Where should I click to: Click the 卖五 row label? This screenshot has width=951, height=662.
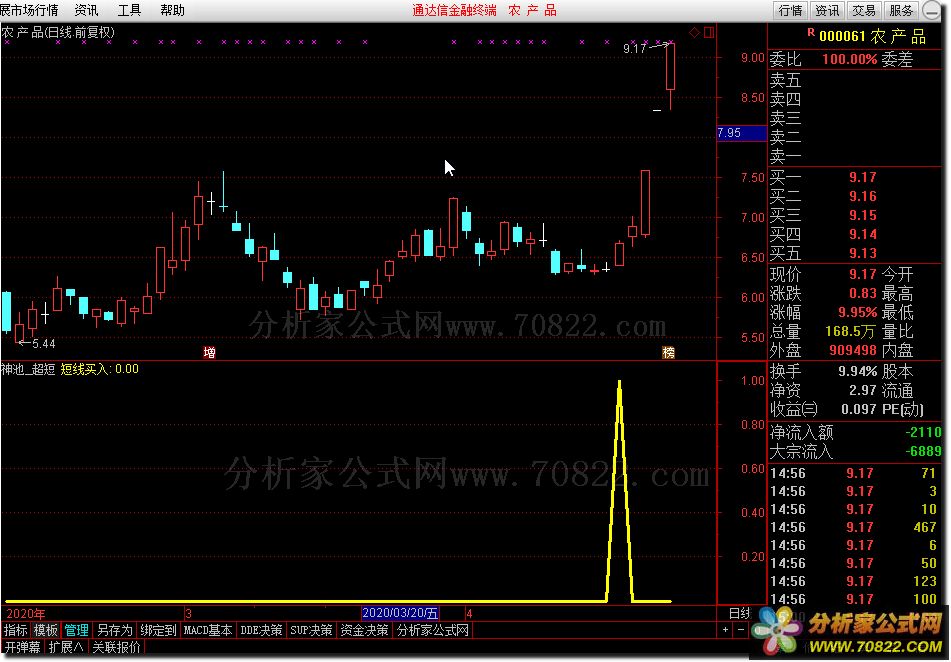pos(785,80)
